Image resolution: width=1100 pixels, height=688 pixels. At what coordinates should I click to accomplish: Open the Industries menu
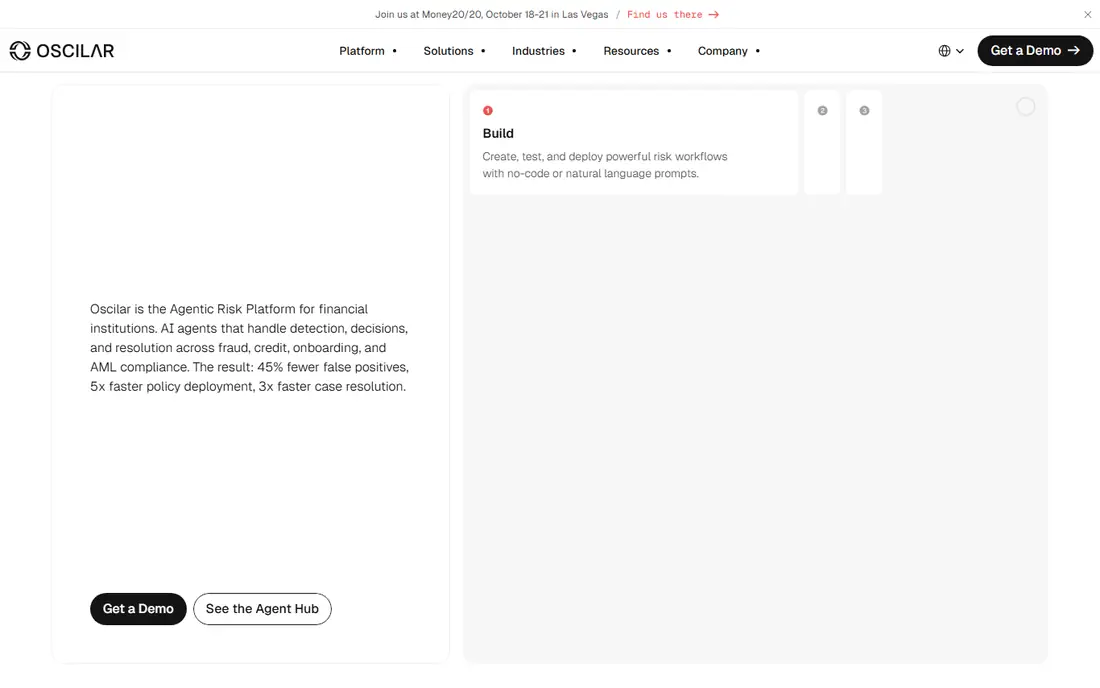pyautogui.click(x=544, y=50)
